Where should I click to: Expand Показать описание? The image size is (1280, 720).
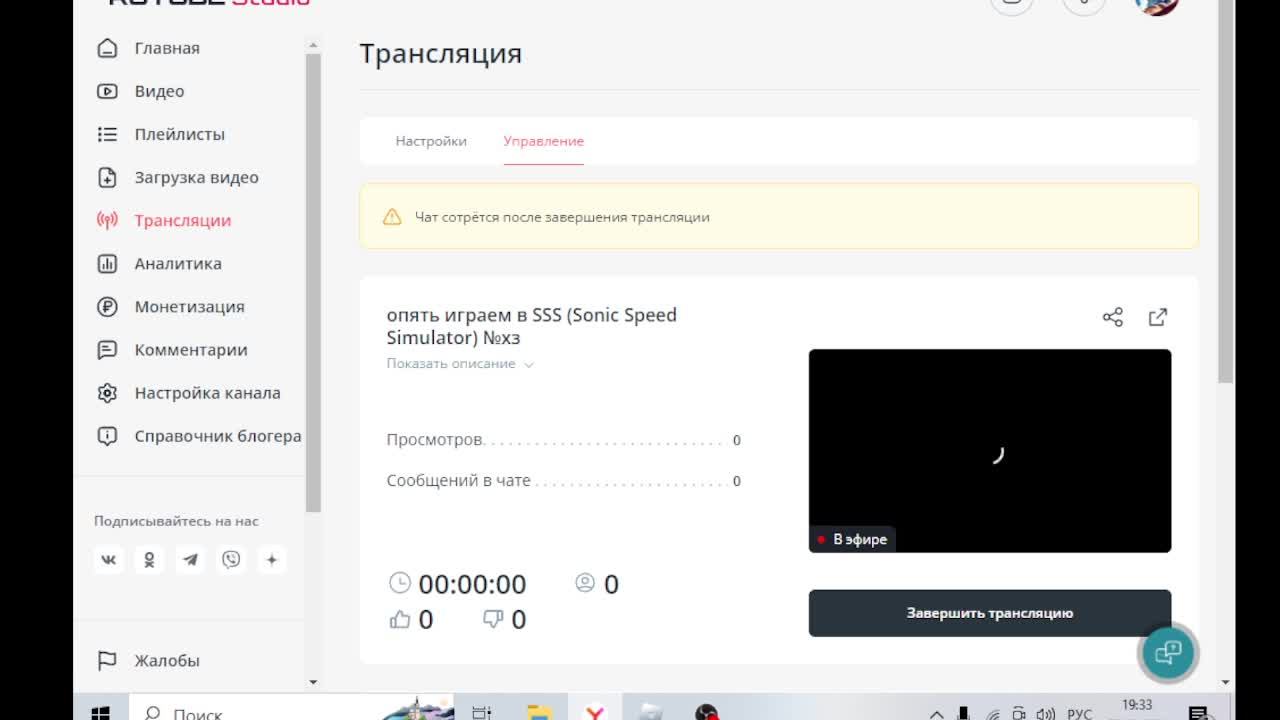tap(460, 364)
